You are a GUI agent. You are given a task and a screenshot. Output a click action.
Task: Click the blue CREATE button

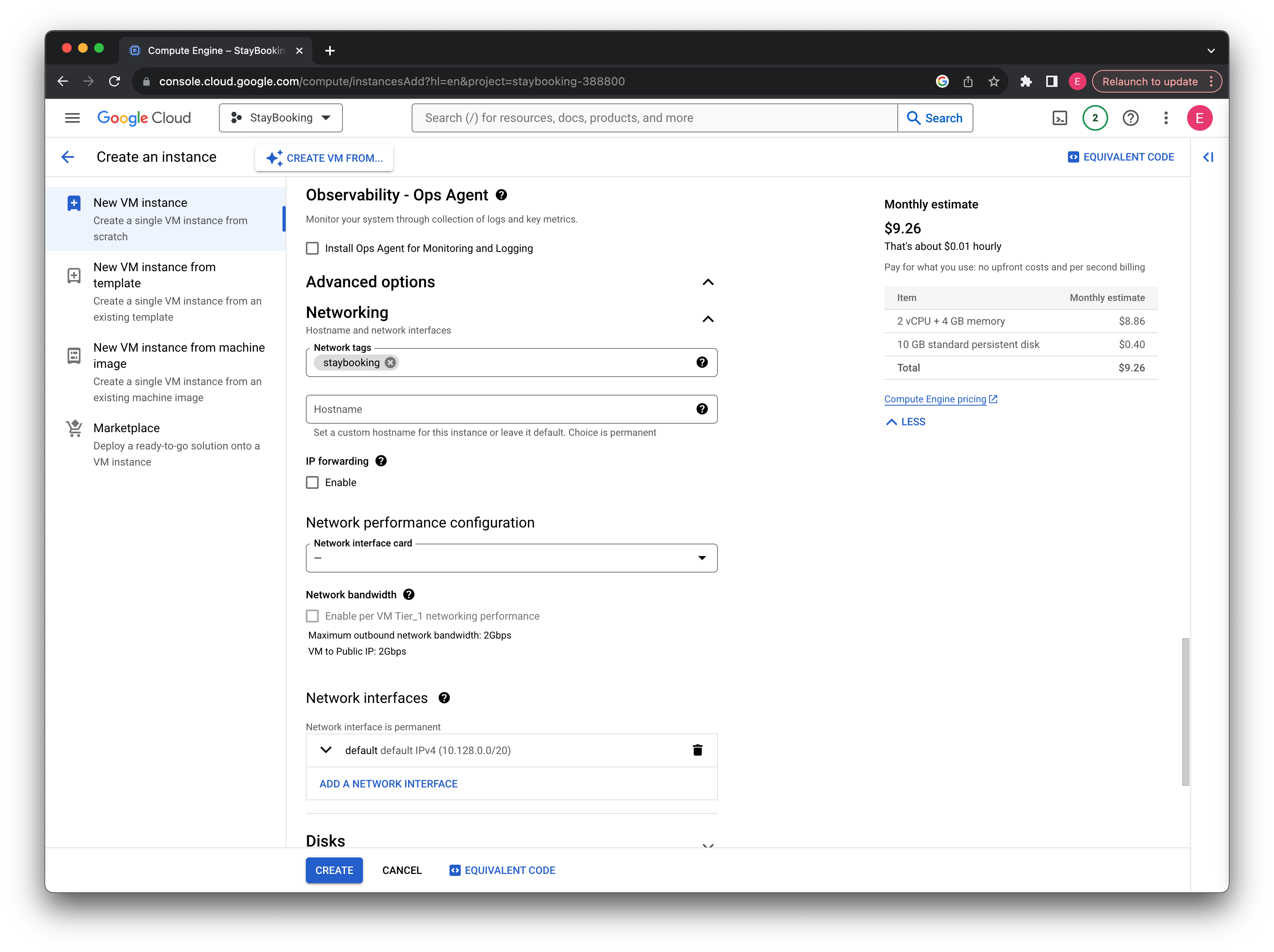[334, 870]
